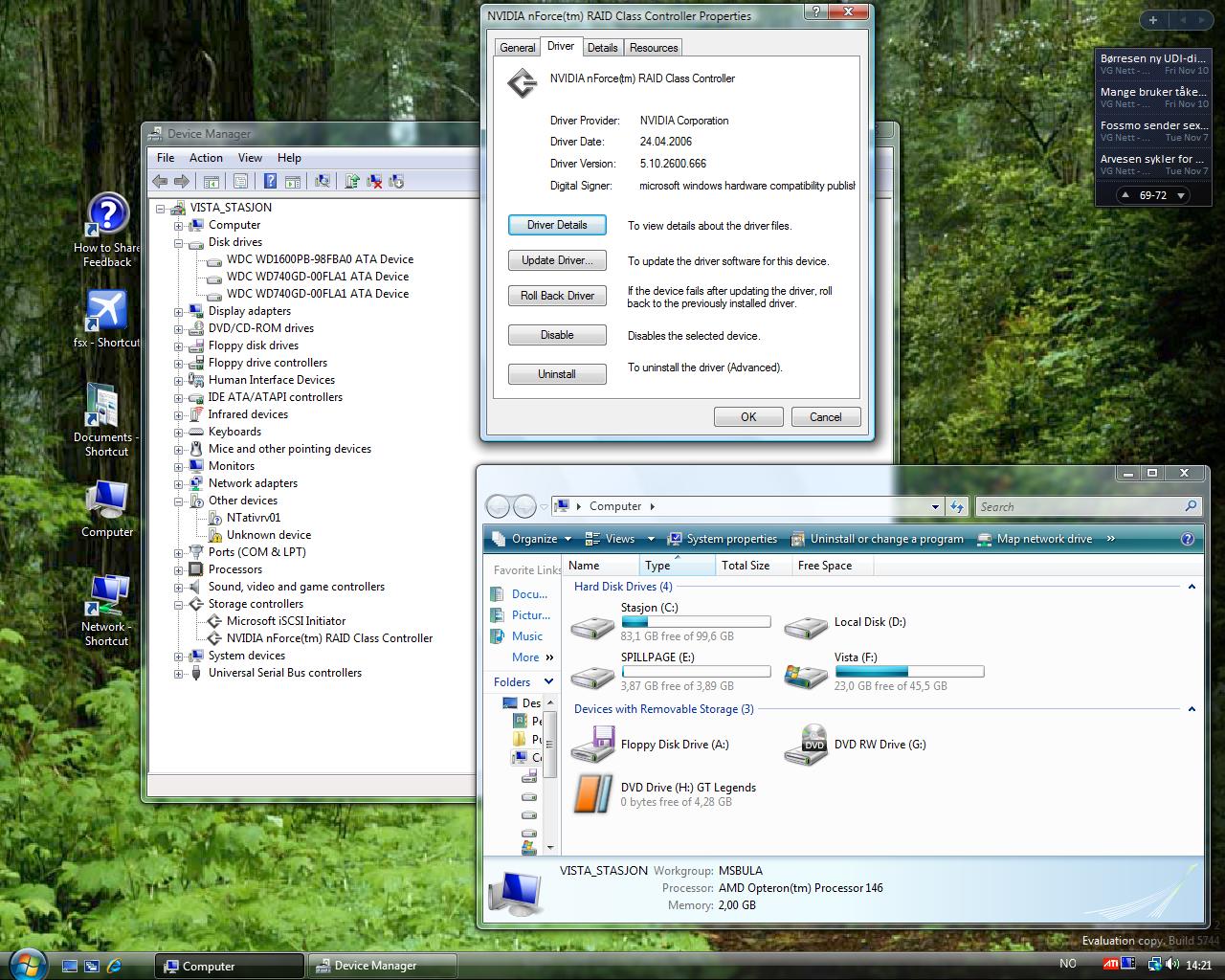This screenshot has width=1225, height=980.
Task: Click Map network drive in Explorer toolbar
Action: [1035, 539]
